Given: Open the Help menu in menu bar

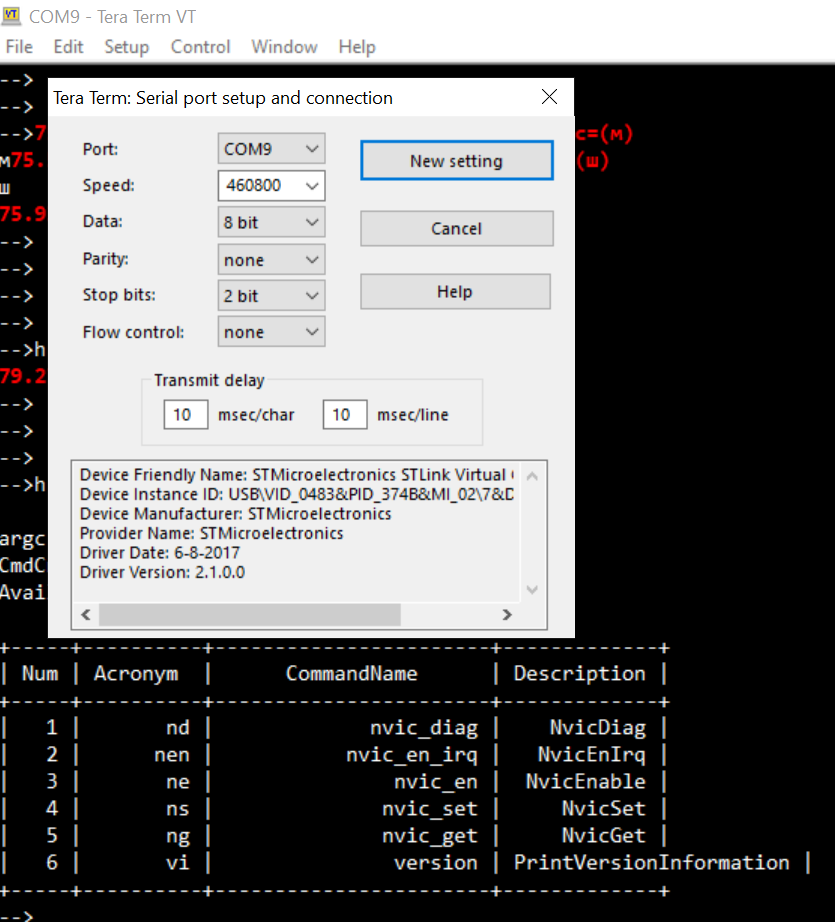Looking at the screenshot, I should point(357,47).
